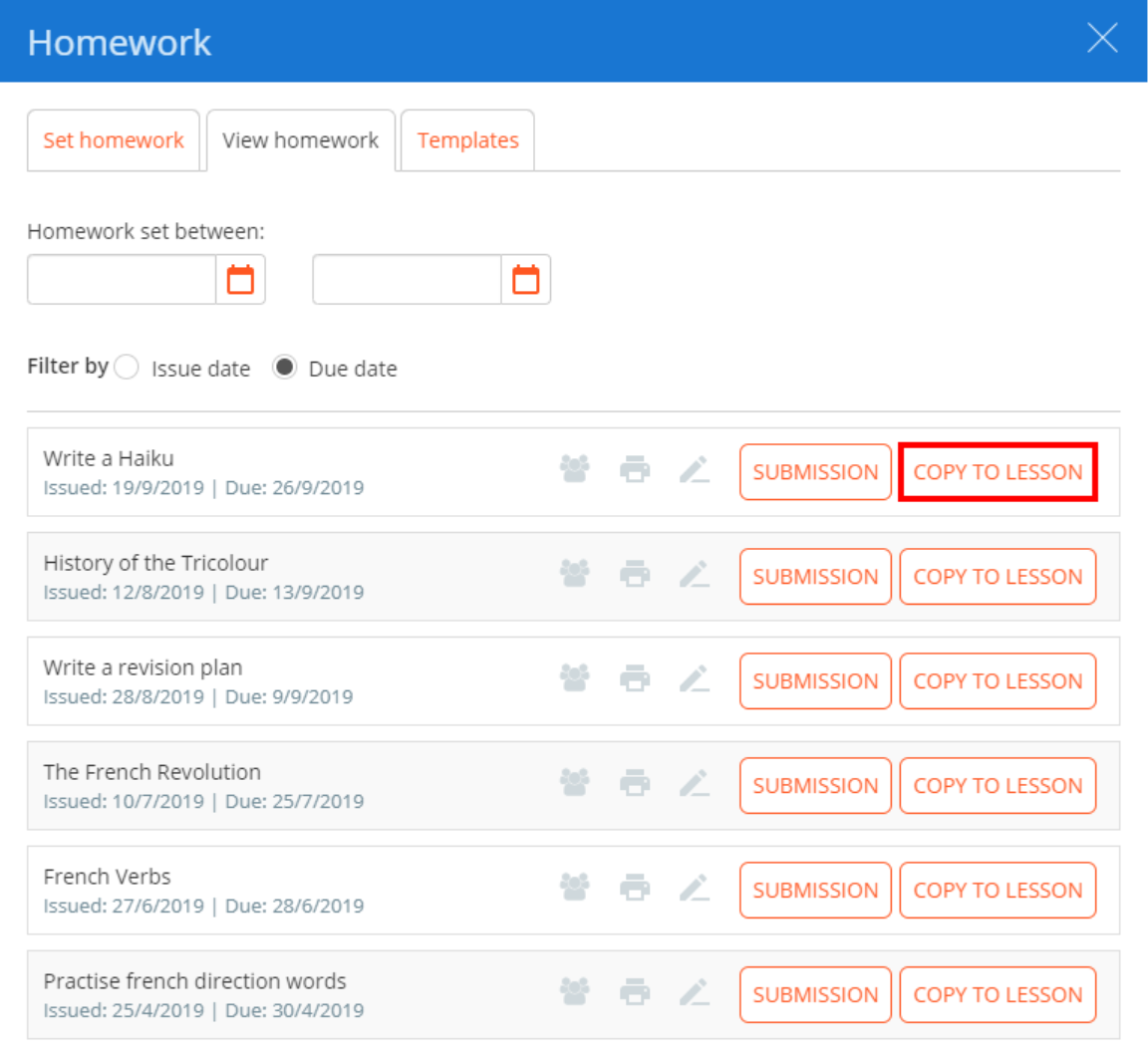Edit History of the Tricolour homework
The height and width of the screenshot is (1050, 1148).
pyautogui.click(x=694, y=575)
